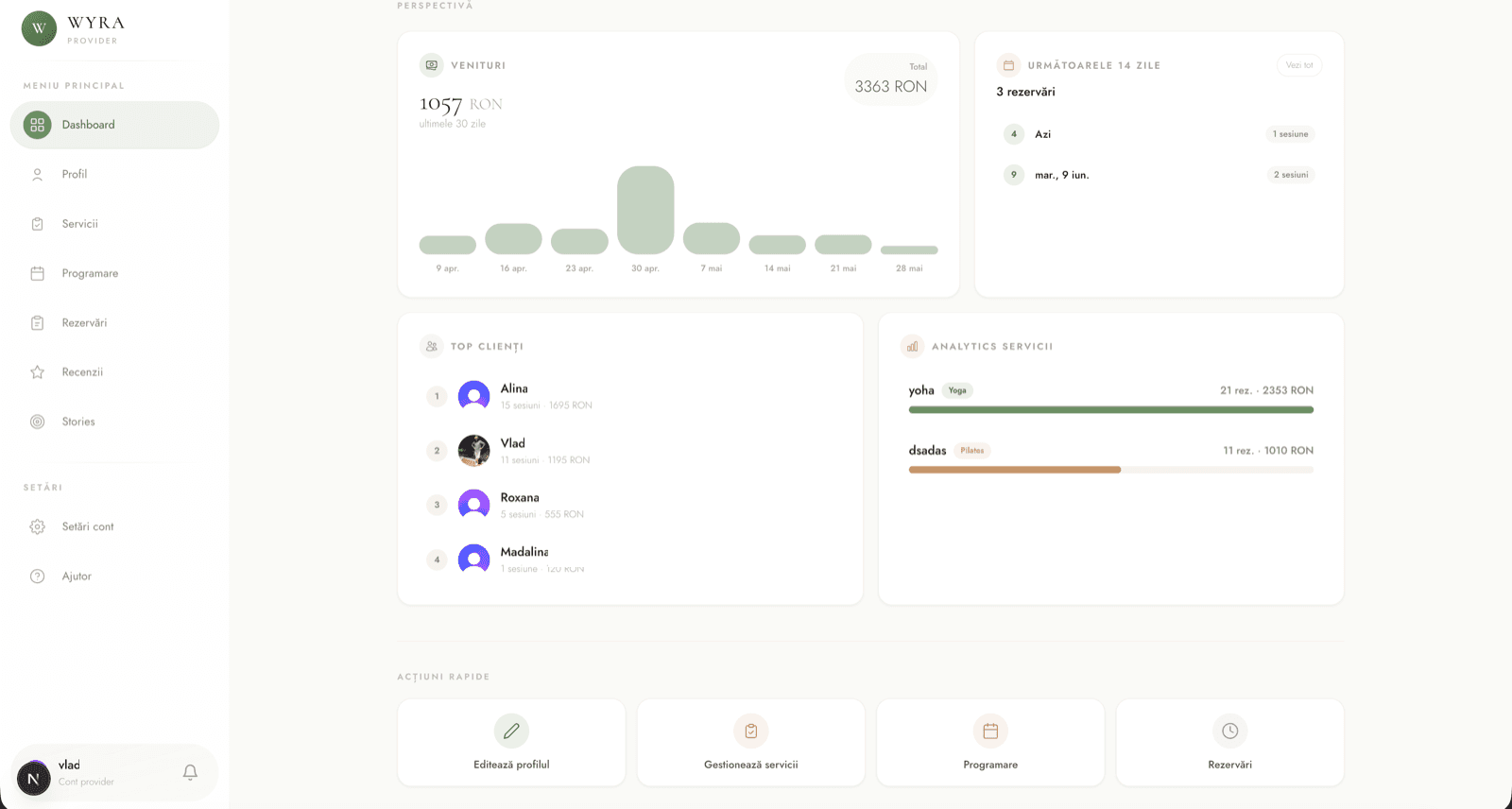Screen dimensions: 1512x809
Task: Open the Ajutor help page
Action: click(x=114, y=577)
